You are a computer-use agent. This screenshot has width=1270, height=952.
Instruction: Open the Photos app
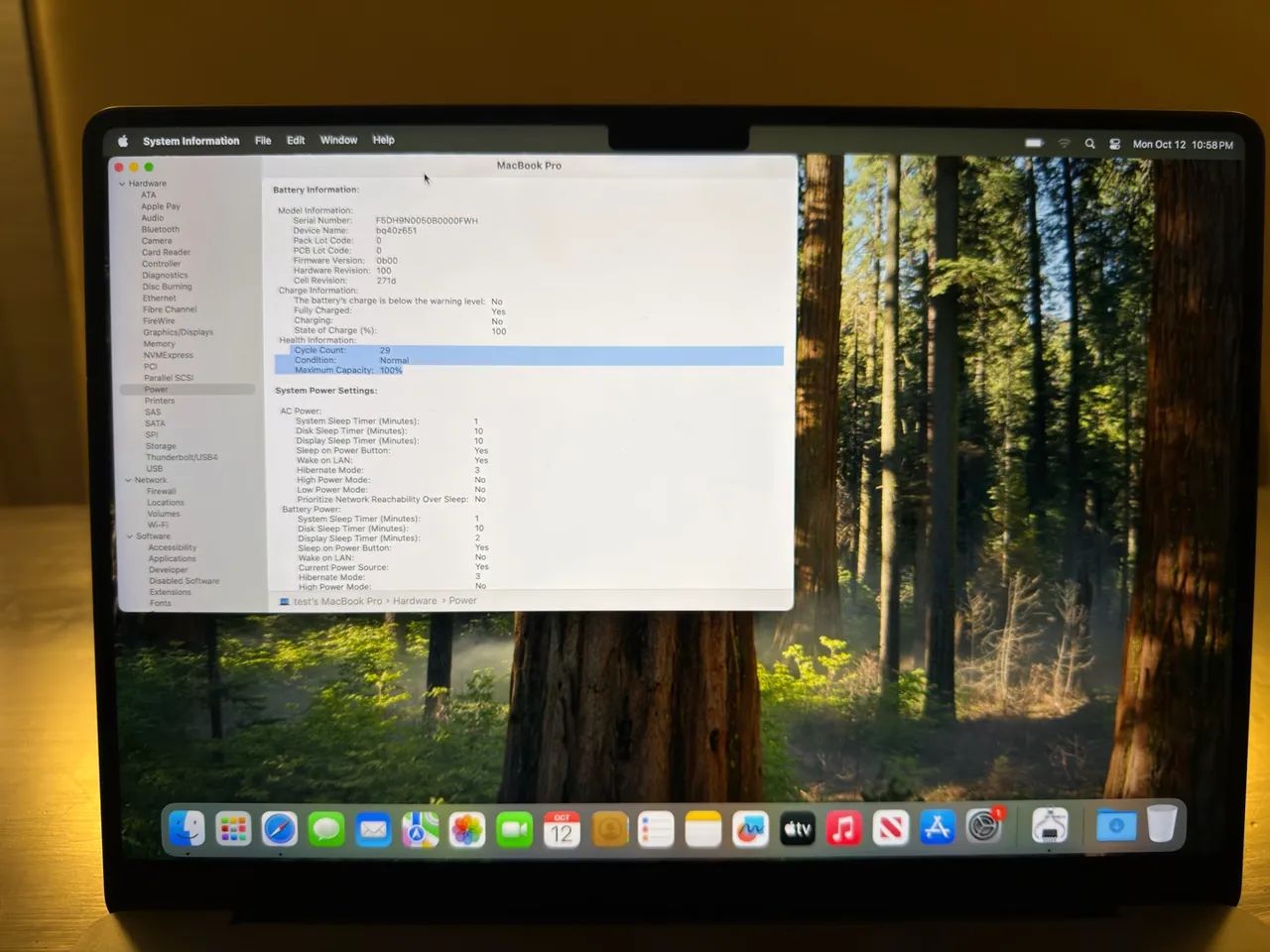pyautogui.click(x=466, y=829)
